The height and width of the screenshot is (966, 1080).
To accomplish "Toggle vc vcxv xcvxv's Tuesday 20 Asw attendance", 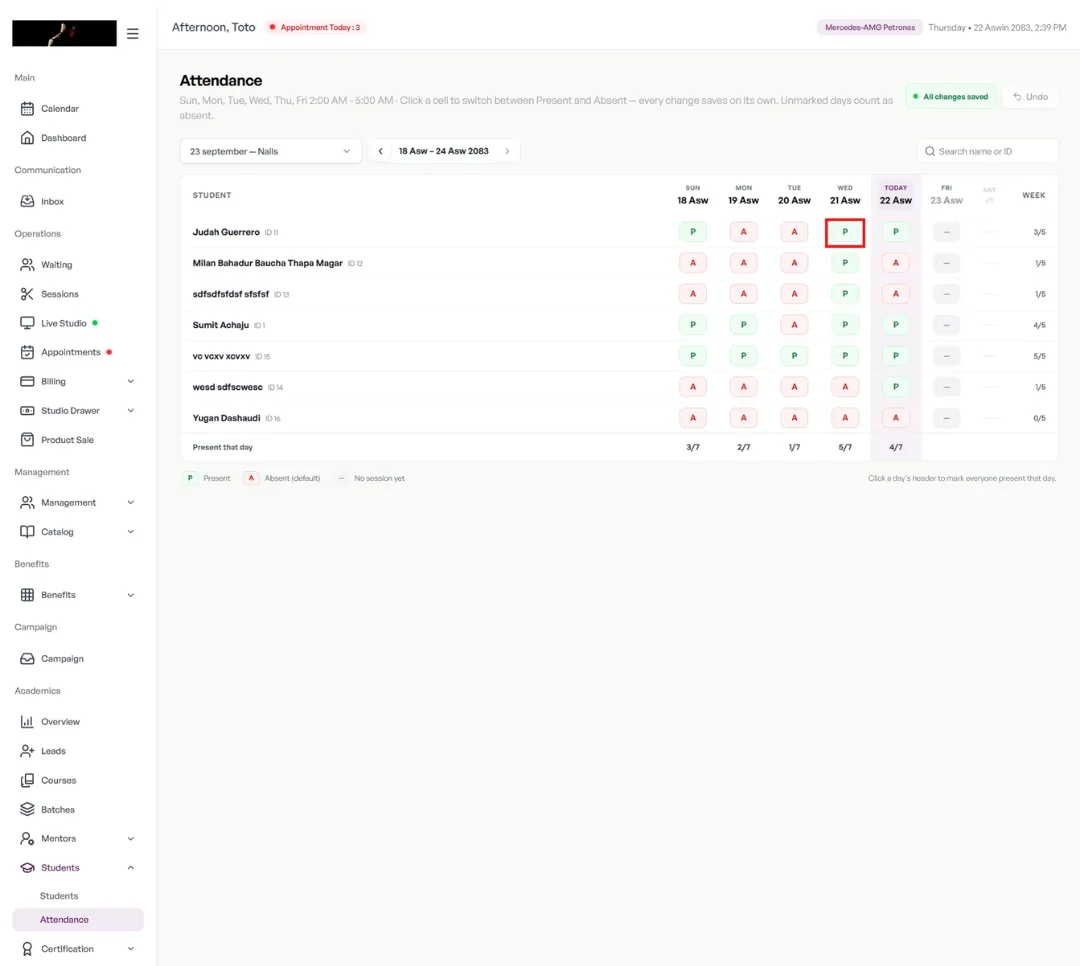I will pos(794,356).
